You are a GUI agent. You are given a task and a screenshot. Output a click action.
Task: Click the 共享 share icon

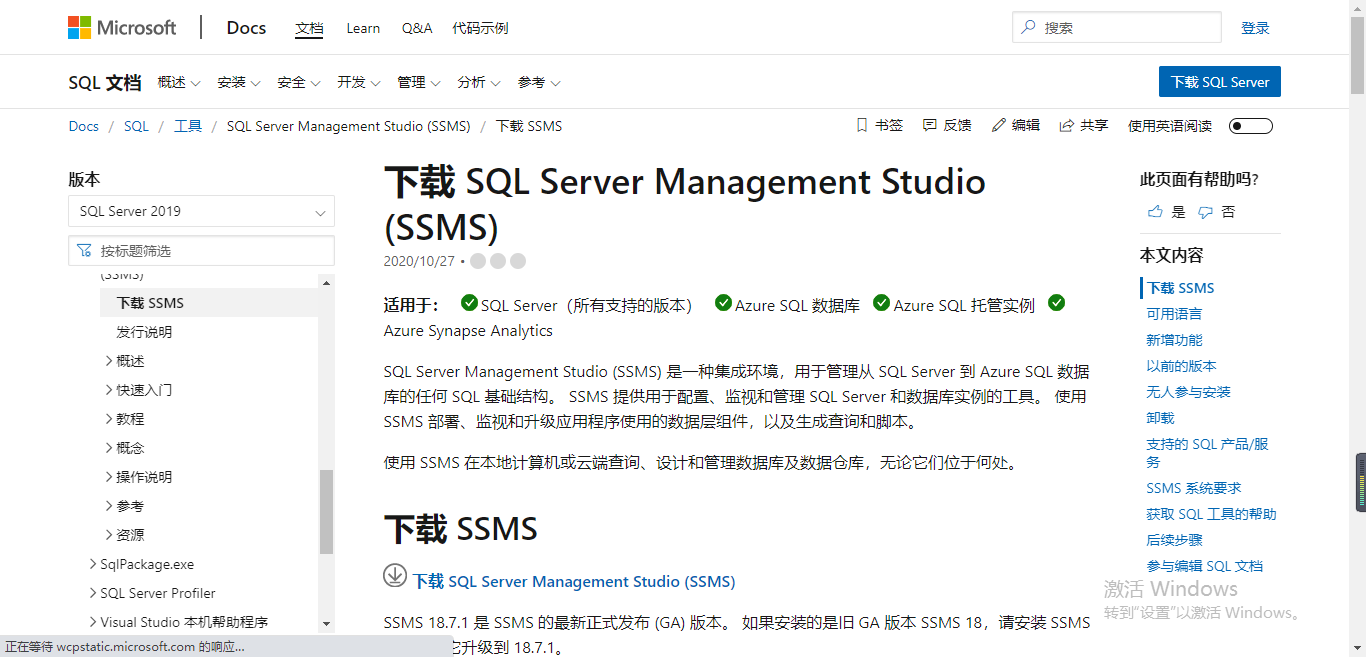pos(1065,125)
